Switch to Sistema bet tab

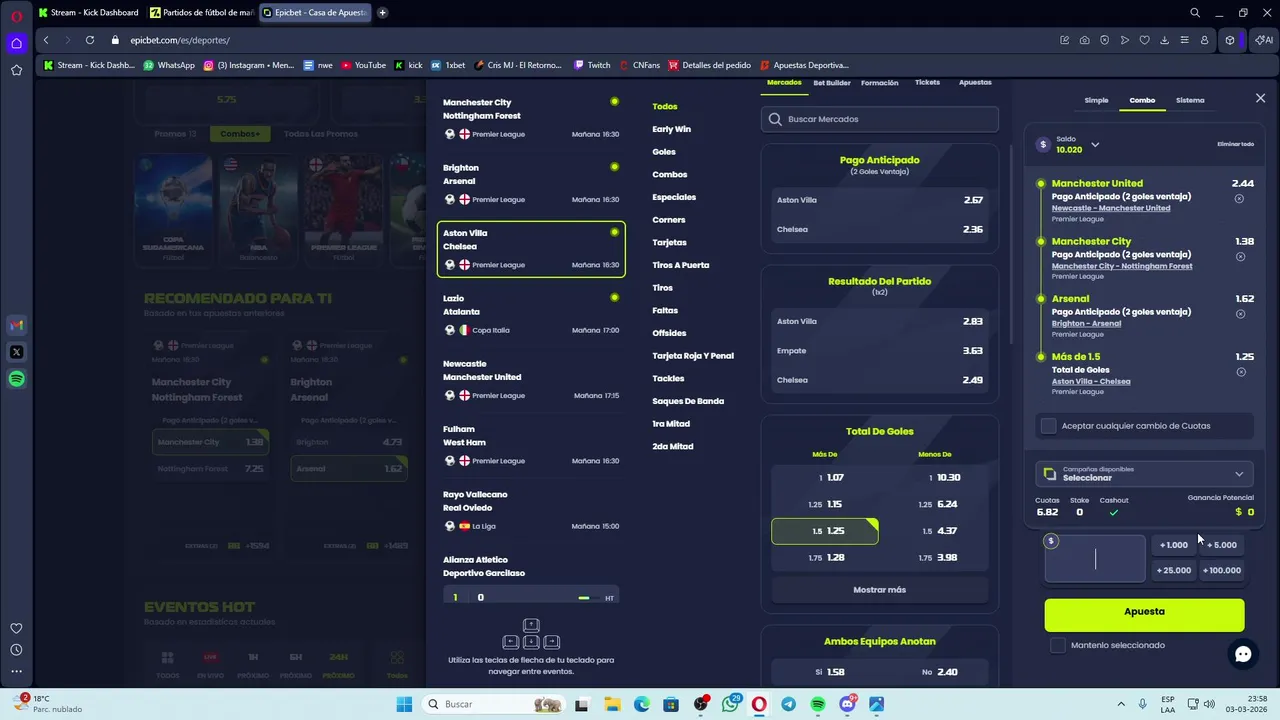pos(1190,100)
